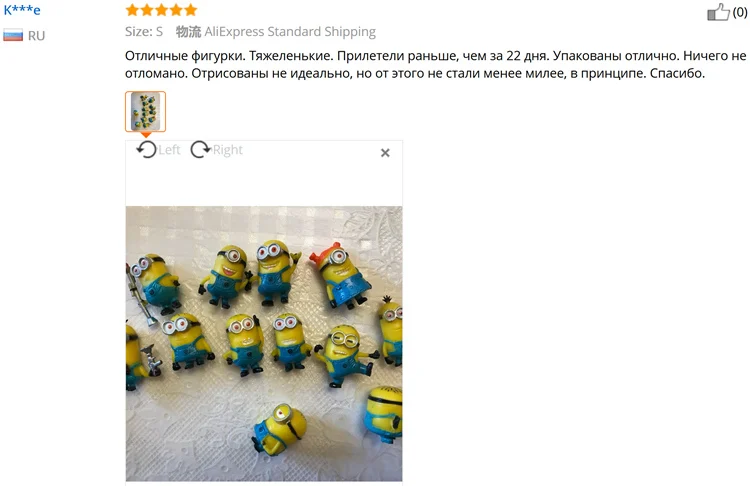The height and width of the screenshot is (486, 750).
Task: Click the enlarged minions photo
Action: coord(264,343)
